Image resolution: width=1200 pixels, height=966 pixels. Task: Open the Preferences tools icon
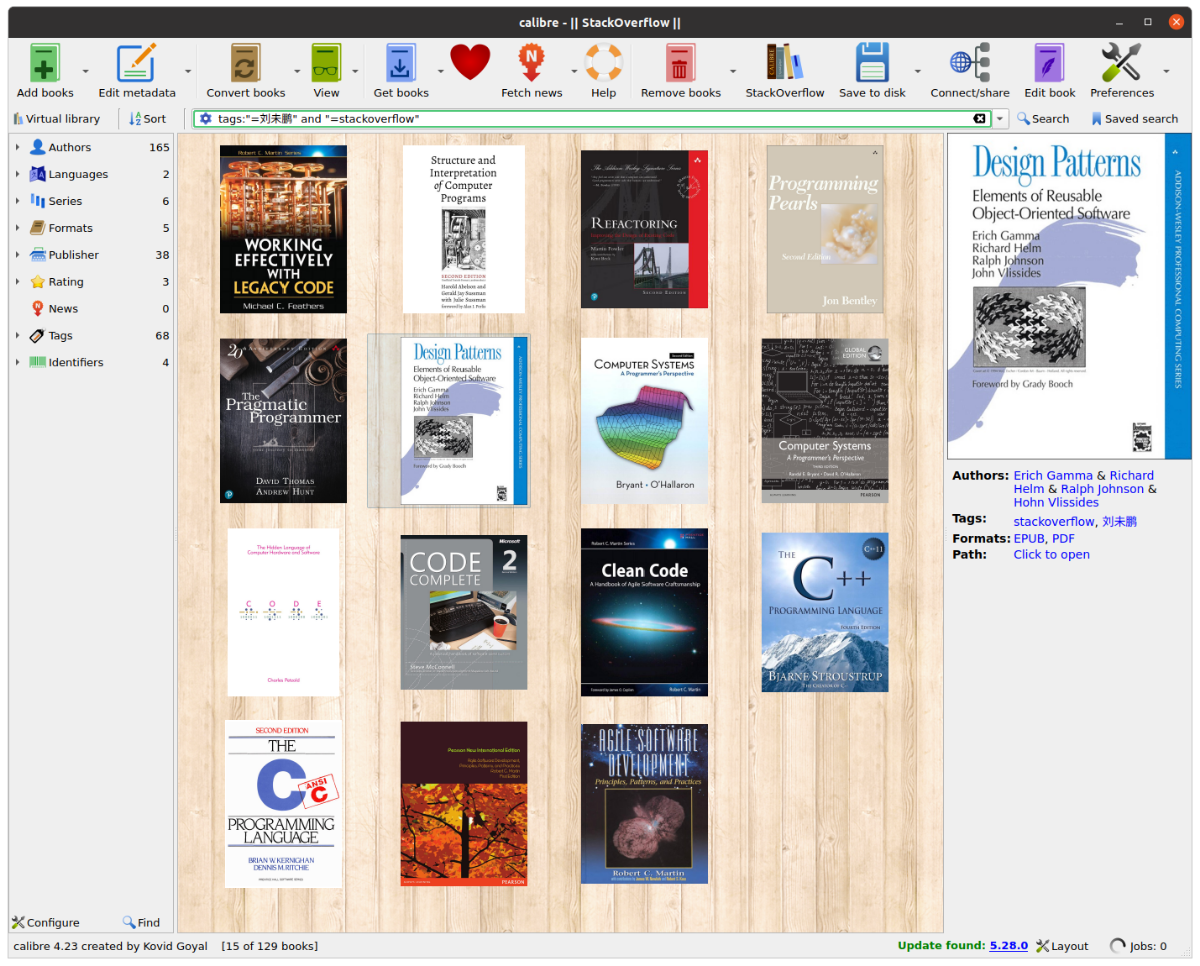[1122, 63]
